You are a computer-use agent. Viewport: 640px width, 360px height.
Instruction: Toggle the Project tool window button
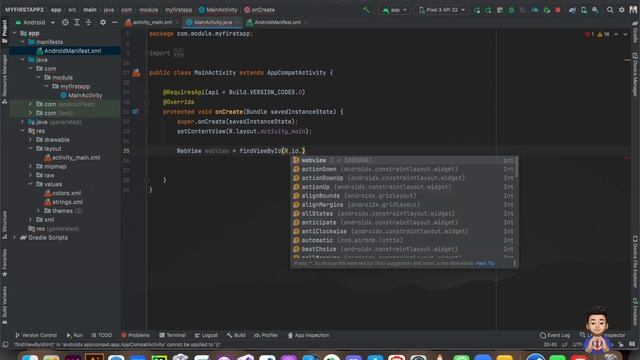coord(4,31)
